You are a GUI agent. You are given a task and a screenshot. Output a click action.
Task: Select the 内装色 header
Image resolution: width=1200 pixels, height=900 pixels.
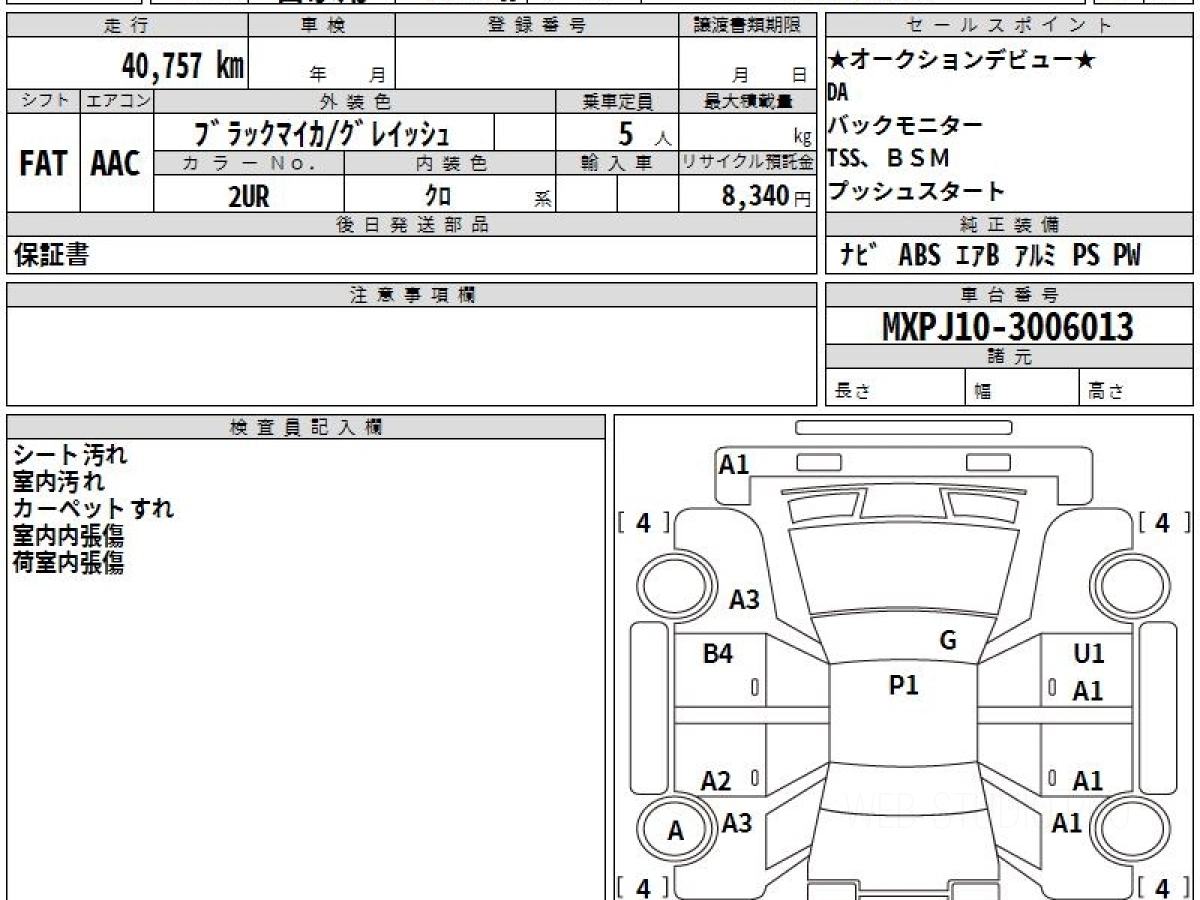click(450, 163)
